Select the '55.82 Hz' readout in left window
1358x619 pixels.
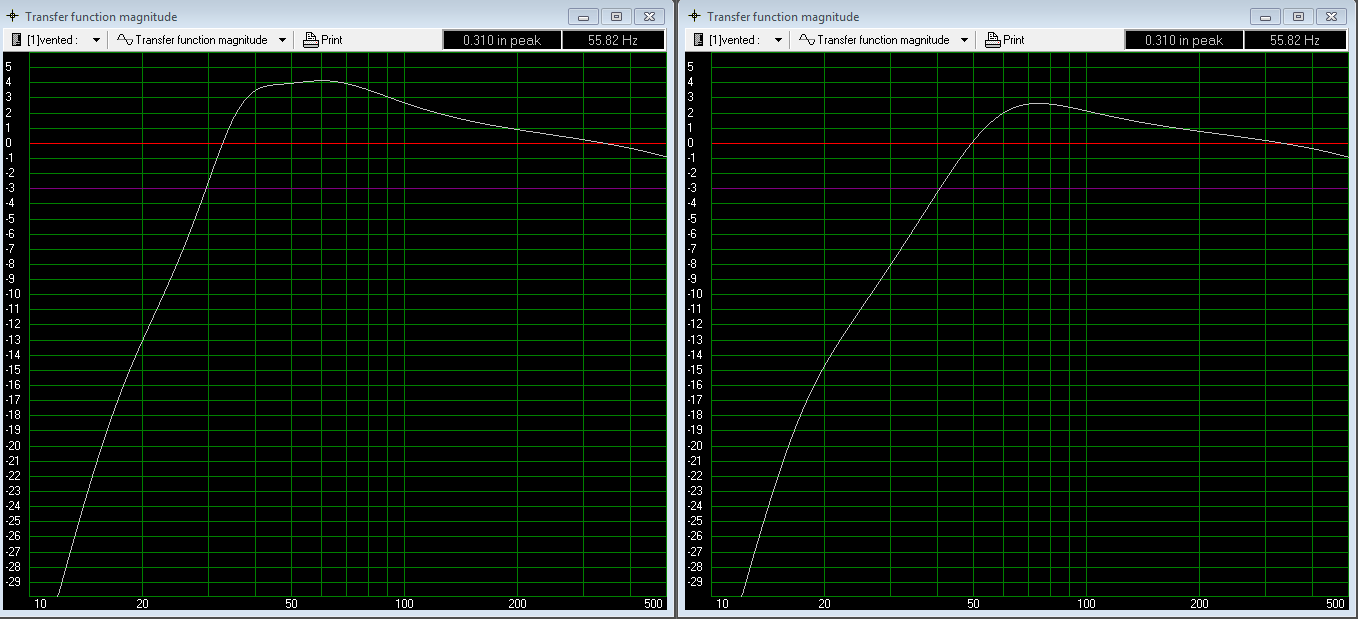(613, 40)
